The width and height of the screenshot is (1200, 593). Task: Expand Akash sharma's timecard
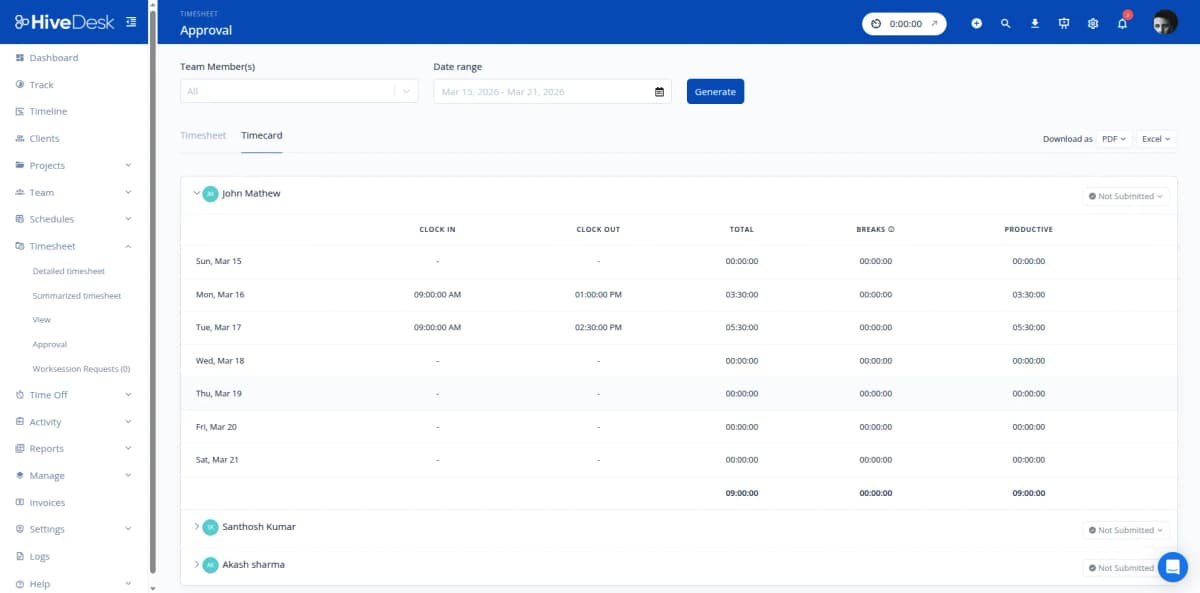click(x=196, y=564)
